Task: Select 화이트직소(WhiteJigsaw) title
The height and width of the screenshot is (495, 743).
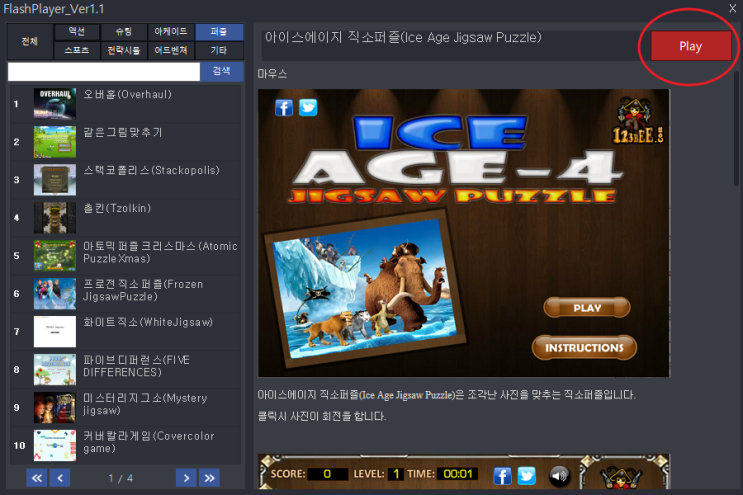Action: 148,322
